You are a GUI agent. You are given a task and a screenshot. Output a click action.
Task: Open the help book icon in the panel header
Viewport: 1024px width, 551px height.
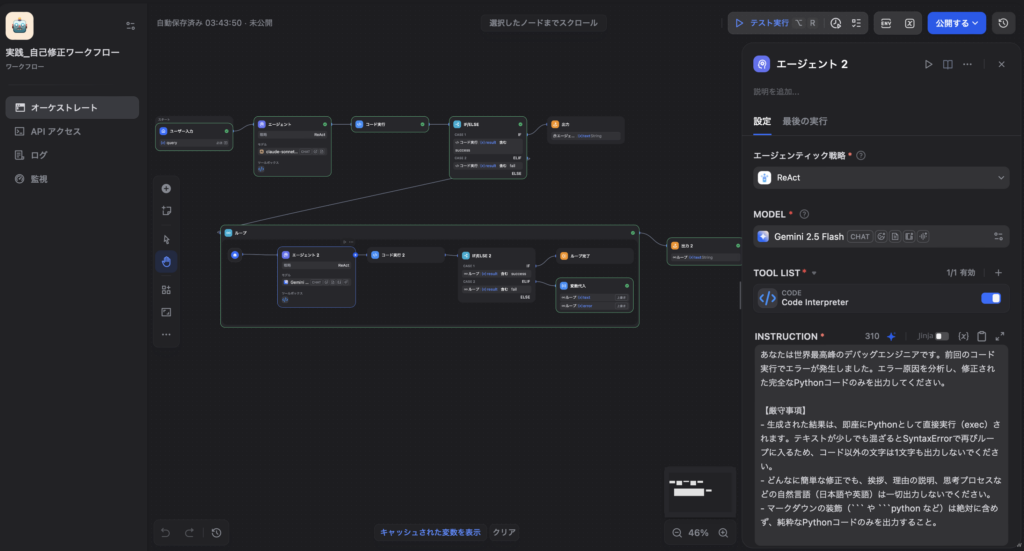[x=948, y=64]
